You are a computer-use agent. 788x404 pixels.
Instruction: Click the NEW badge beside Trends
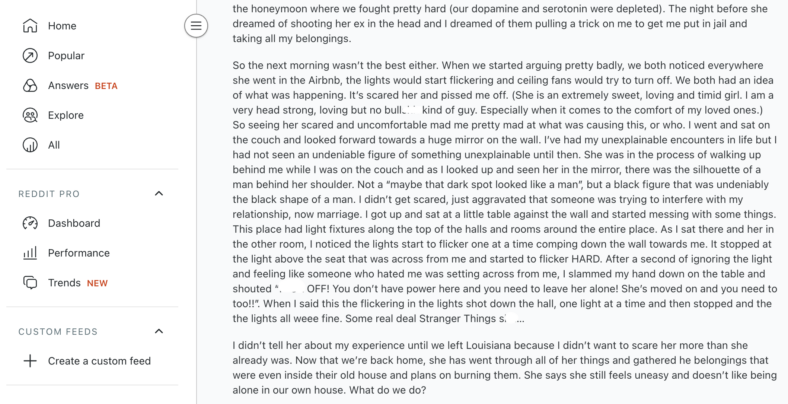point(97,283)
